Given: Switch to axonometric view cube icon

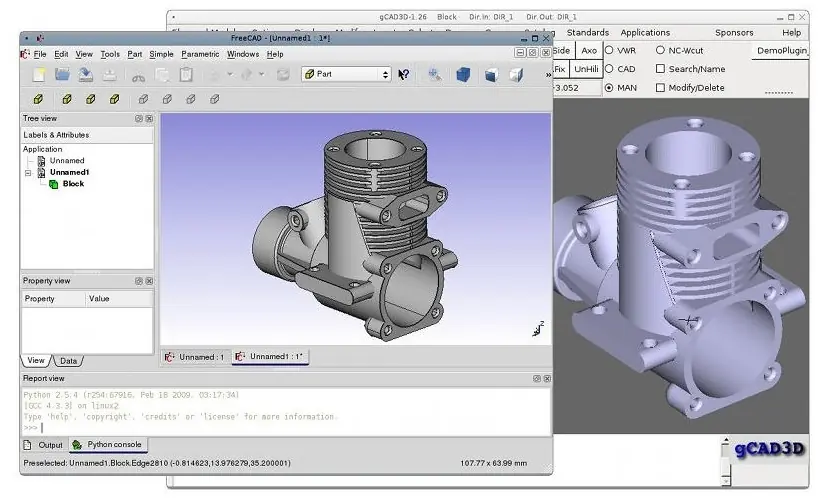Looking at the screenshot, I should coord(463,75).
